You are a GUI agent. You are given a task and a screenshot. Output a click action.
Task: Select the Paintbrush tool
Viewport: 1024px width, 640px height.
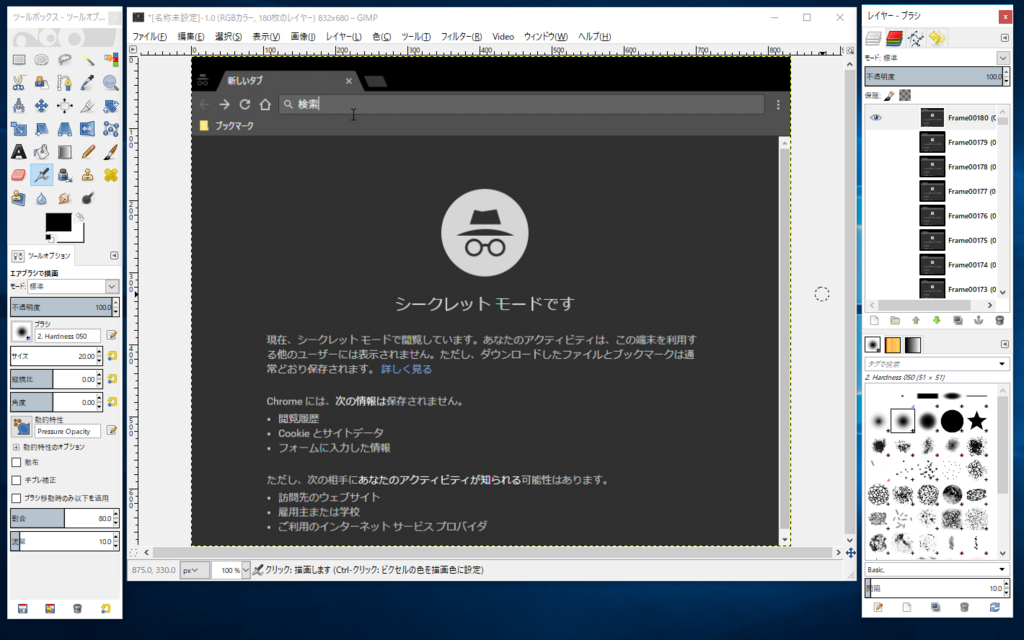111,152
